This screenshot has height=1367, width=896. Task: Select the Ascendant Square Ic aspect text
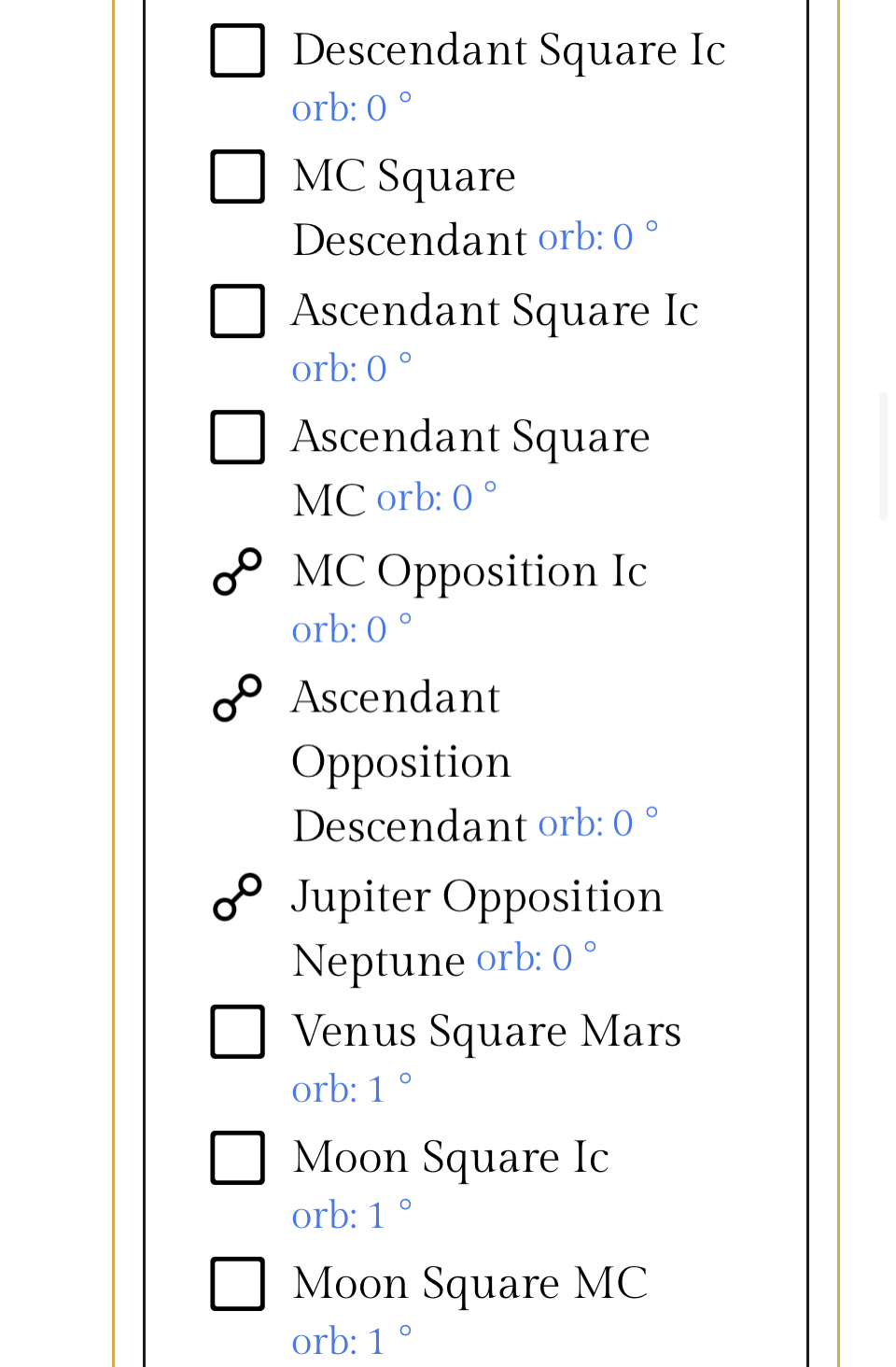[495, 311]
